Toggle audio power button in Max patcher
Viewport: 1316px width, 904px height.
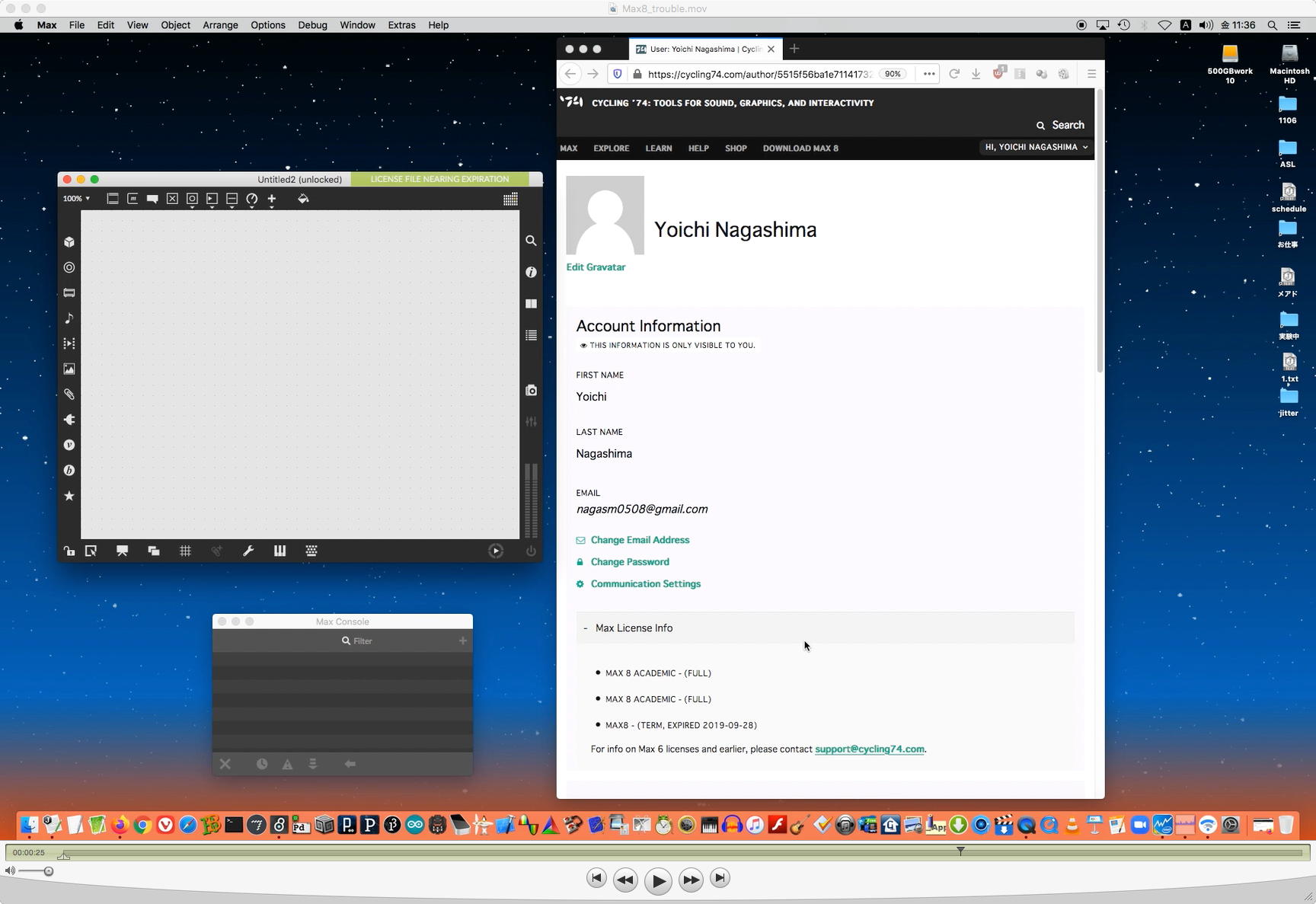(x=531, y=551)
